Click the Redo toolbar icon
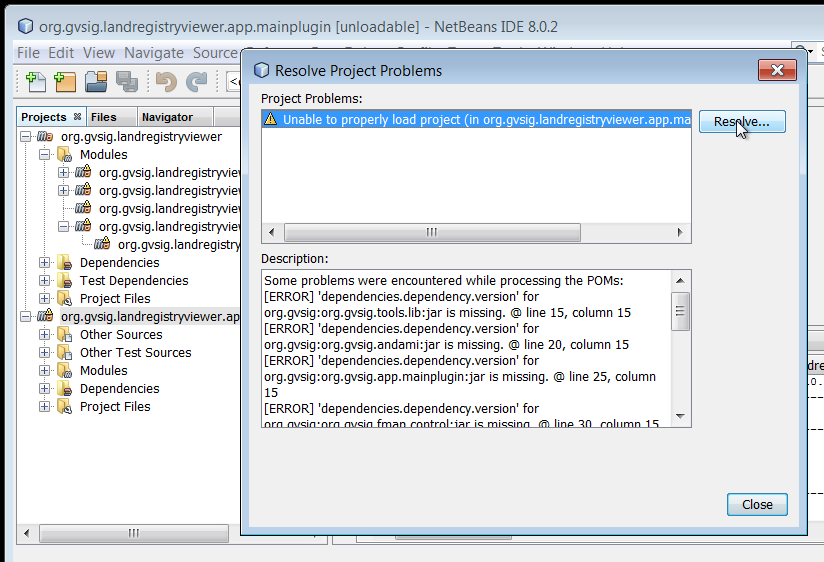 [x=197, y=82]
